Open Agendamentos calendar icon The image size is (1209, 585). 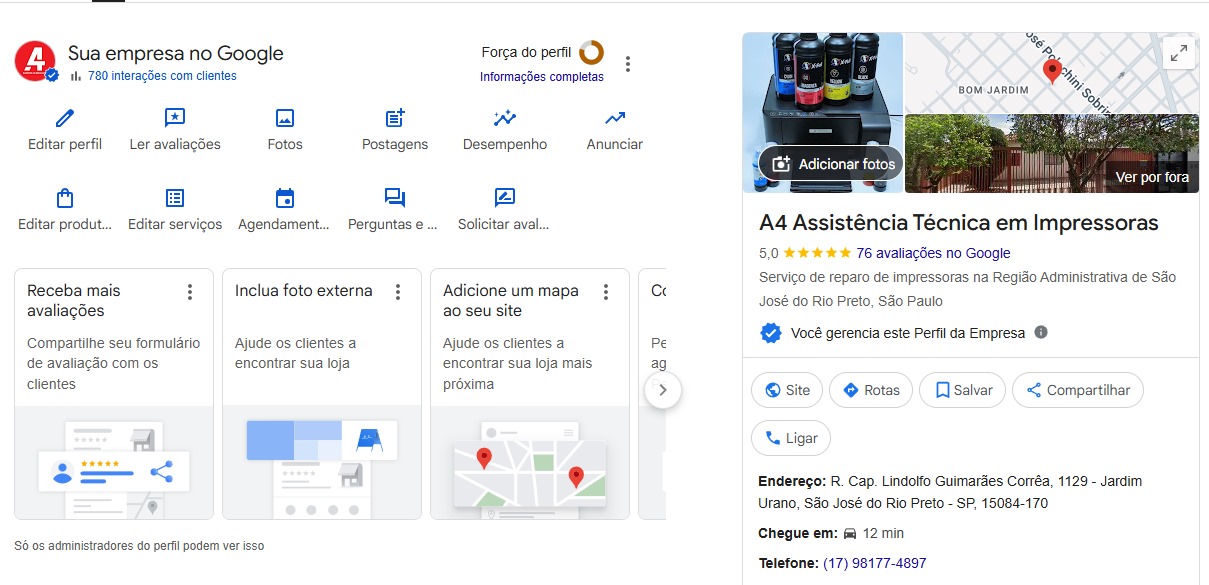tap(285, 198)
